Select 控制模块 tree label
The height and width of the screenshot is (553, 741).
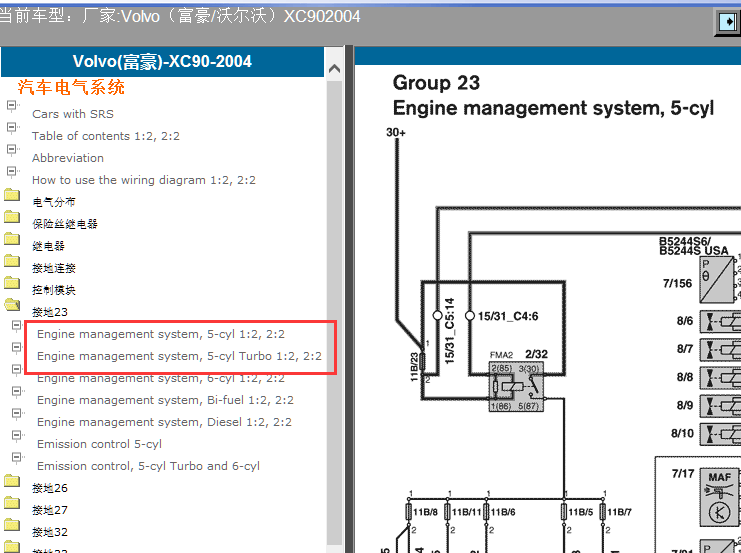[x=53, y=290]
